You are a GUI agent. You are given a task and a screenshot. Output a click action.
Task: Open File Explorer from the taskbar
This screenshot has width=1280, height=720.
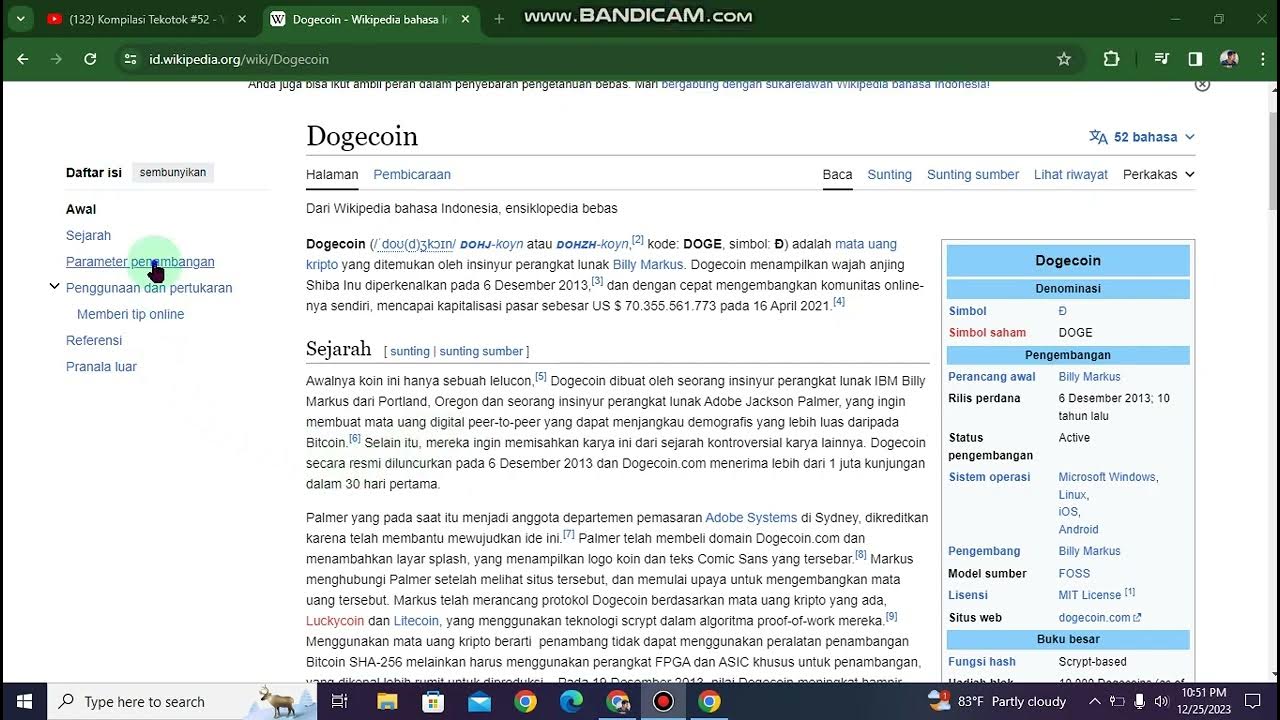387,701
